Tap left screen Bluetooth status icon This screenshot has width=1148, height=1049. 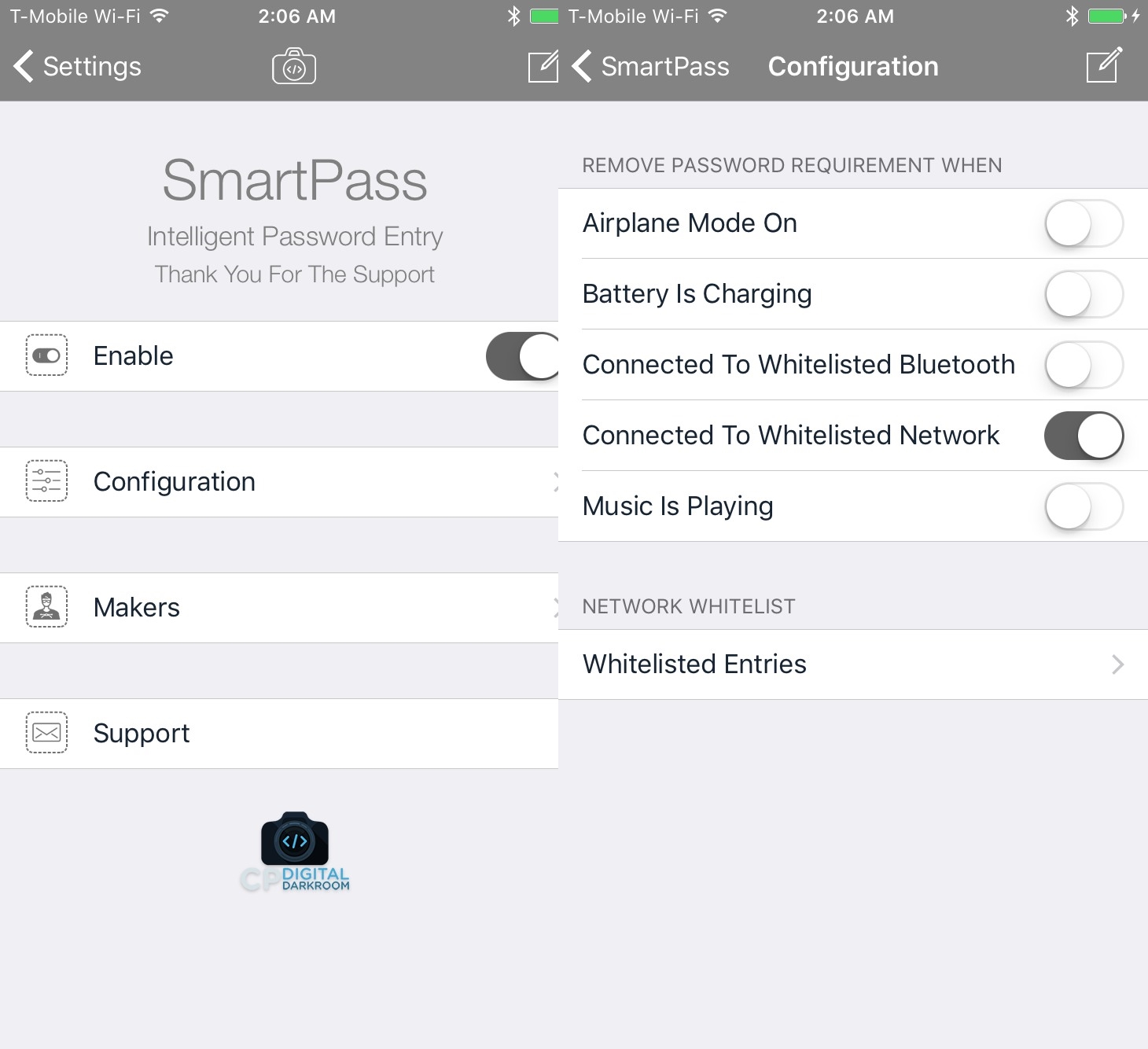[x=513, y=16]
